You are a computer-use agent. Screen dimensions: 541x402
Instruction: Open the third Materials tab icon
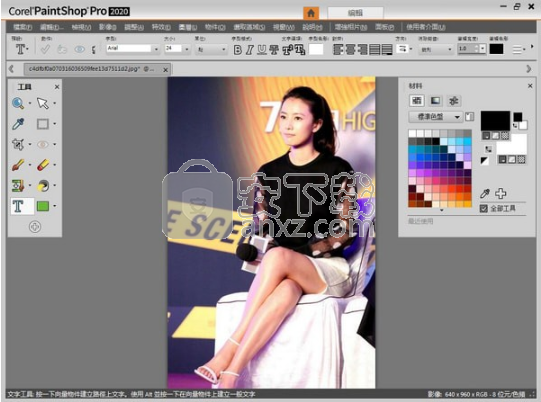tap(454, 100)
